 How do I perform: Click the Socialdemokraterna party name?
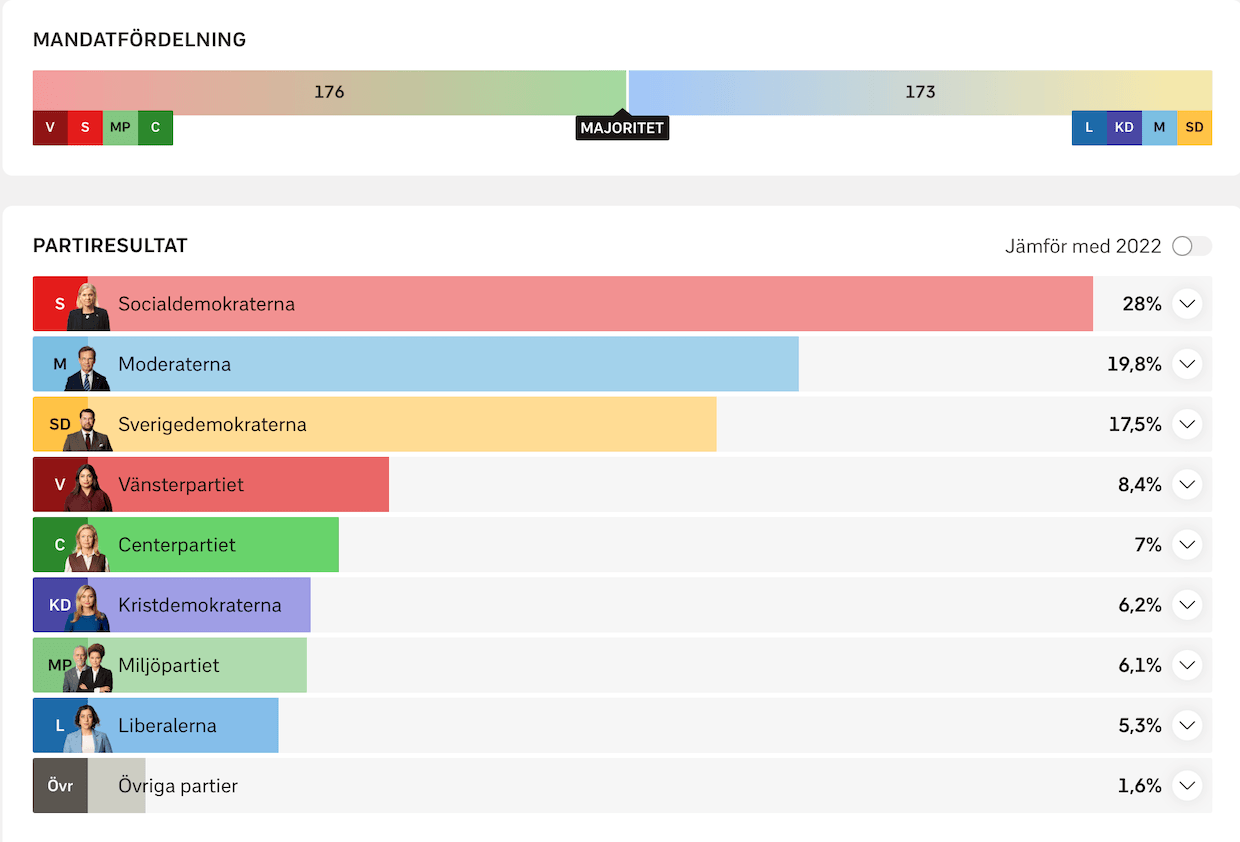click(x=206, y=304)
